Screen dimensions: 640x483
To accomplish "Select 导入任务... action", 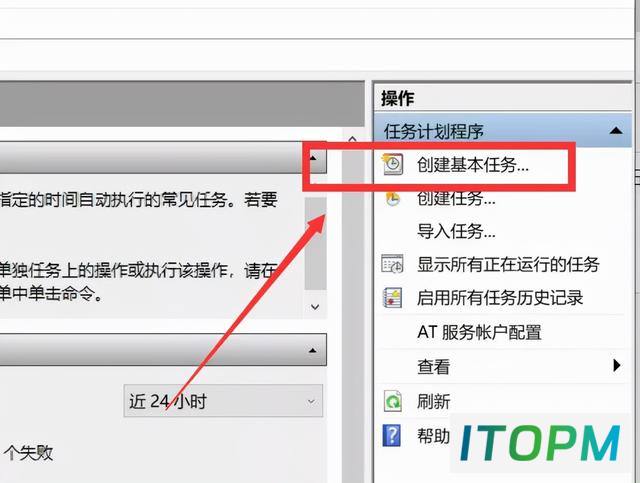I will [456, 231].
